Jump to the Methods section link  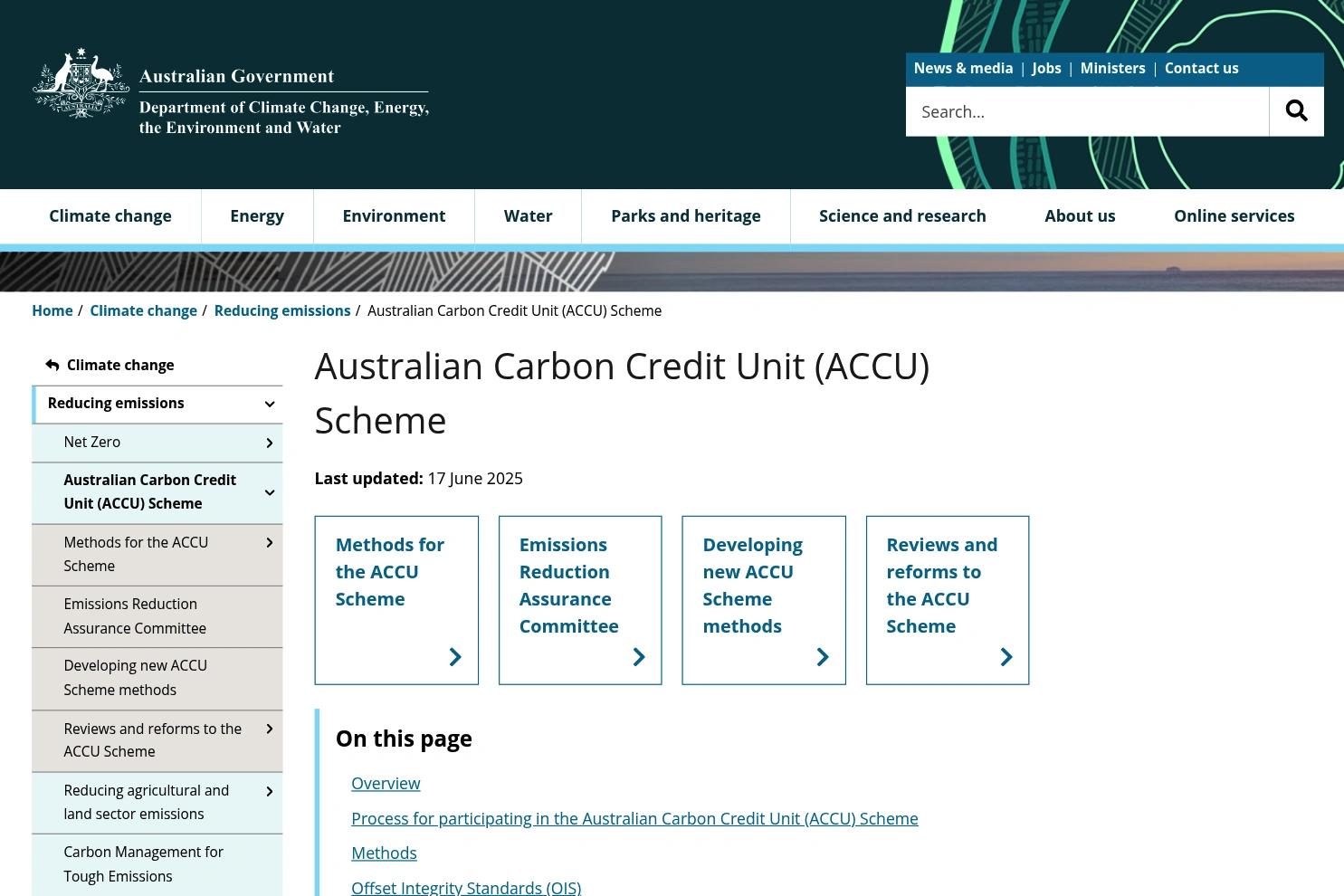[x=384, y=853]
